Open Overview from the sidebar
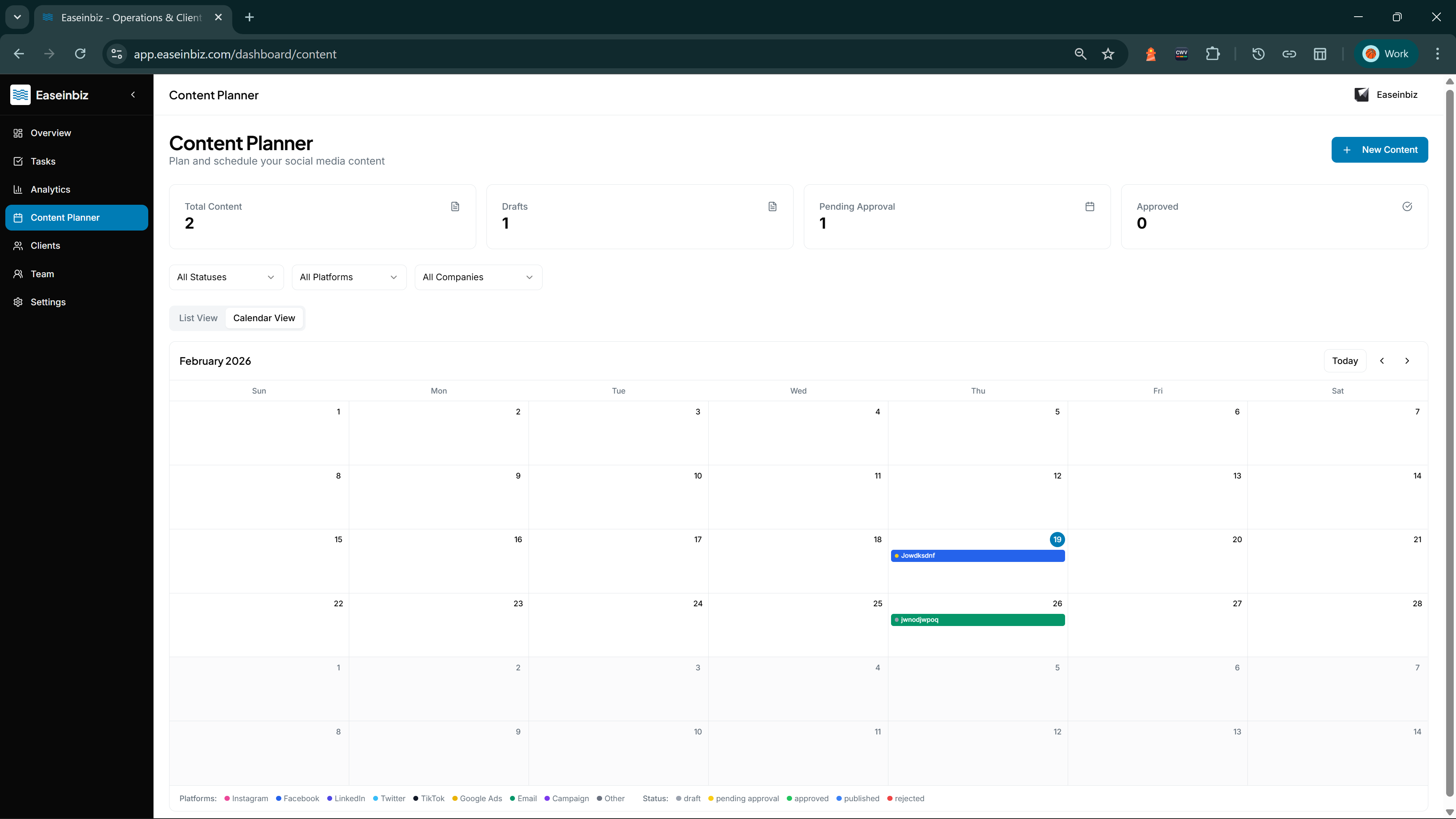 click(x=50, y=133)
